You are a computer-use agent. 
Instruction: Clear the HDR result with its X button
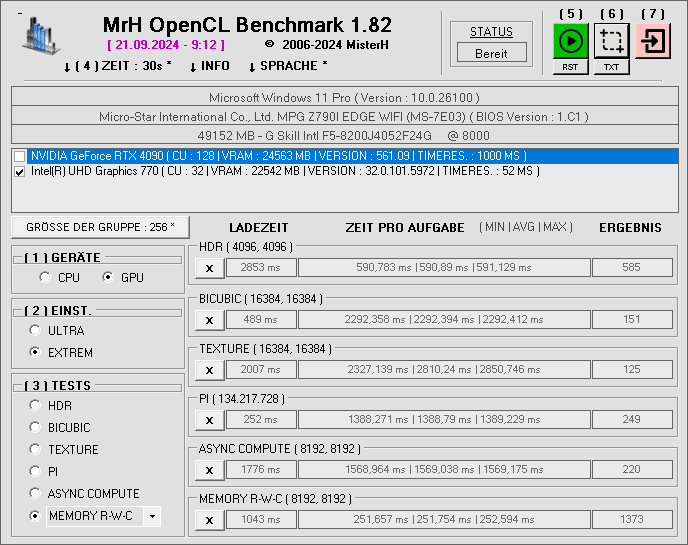pos(210,268)
